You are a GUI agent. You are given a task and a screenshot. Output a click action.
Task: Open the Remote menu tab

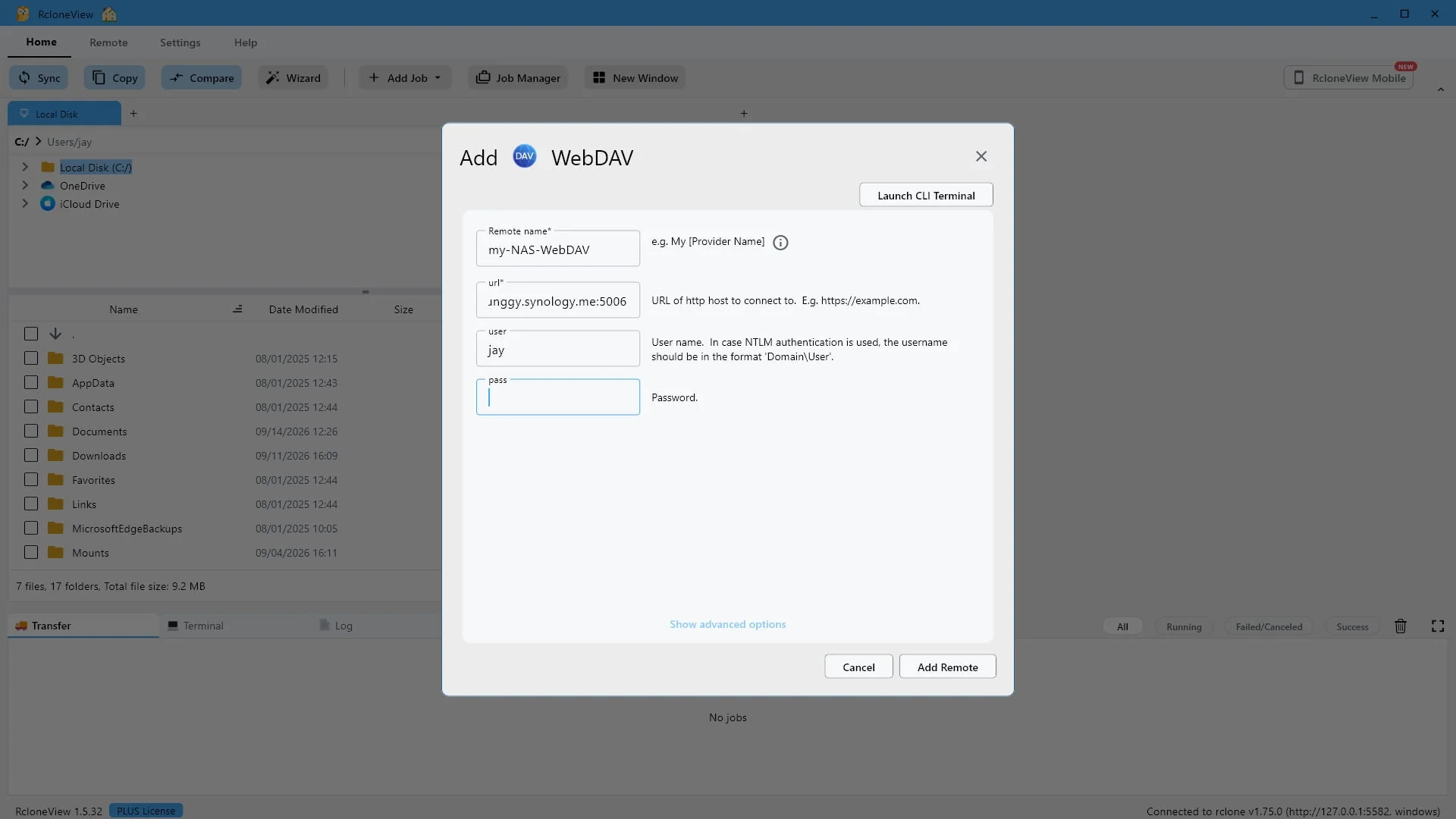coord(108,42)
